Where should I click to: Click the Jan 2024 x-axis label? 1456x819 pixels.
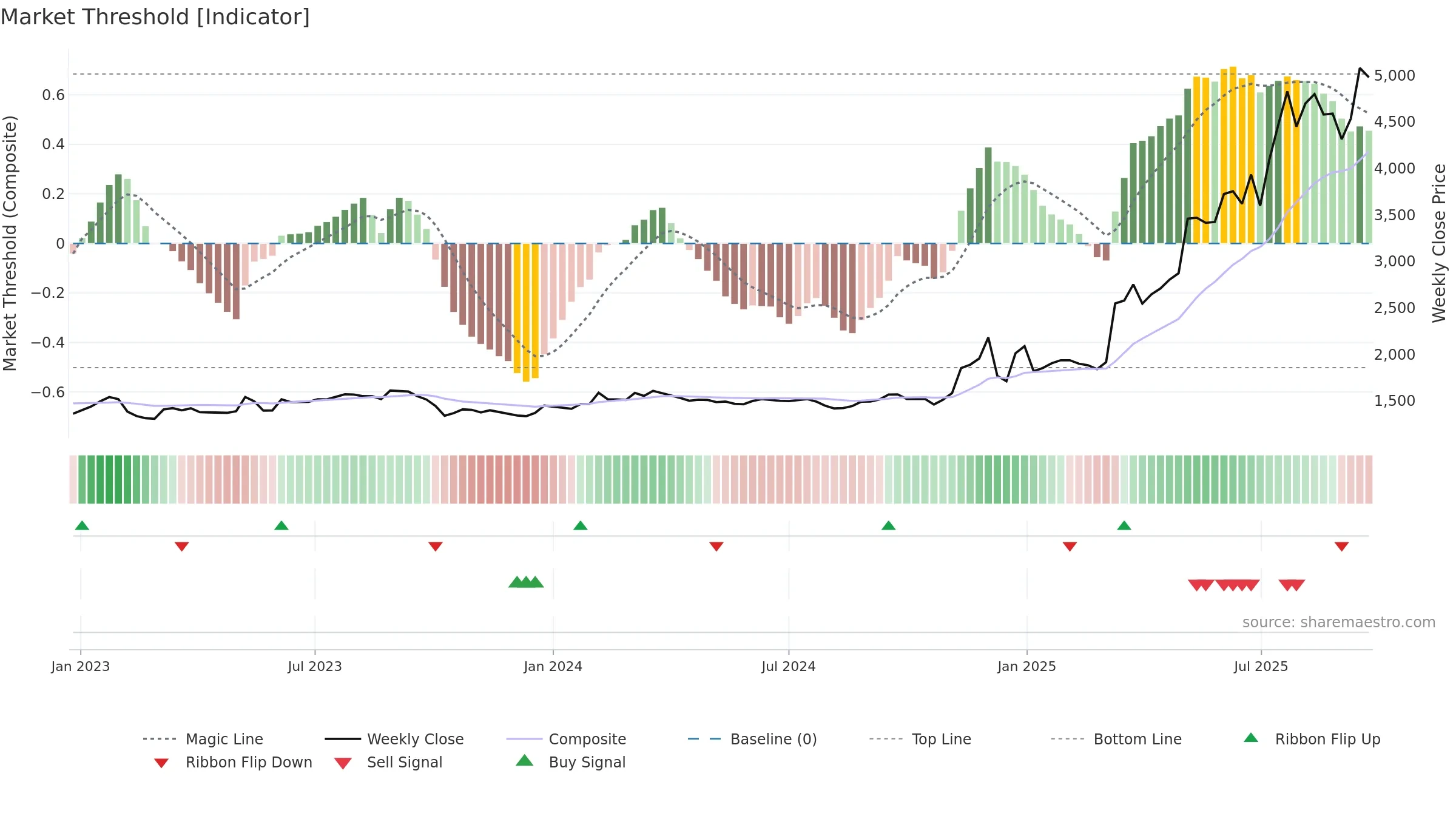[x=553, y=667]
